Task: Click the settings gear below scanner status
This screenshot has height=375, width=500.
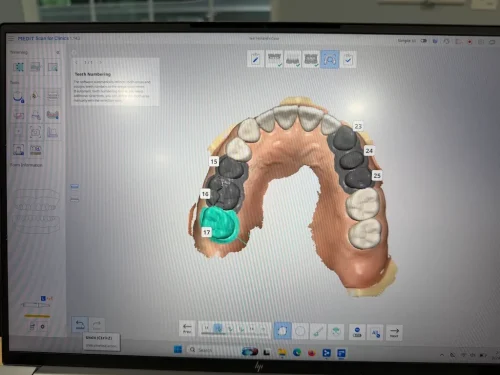Action: click(42, 327)
